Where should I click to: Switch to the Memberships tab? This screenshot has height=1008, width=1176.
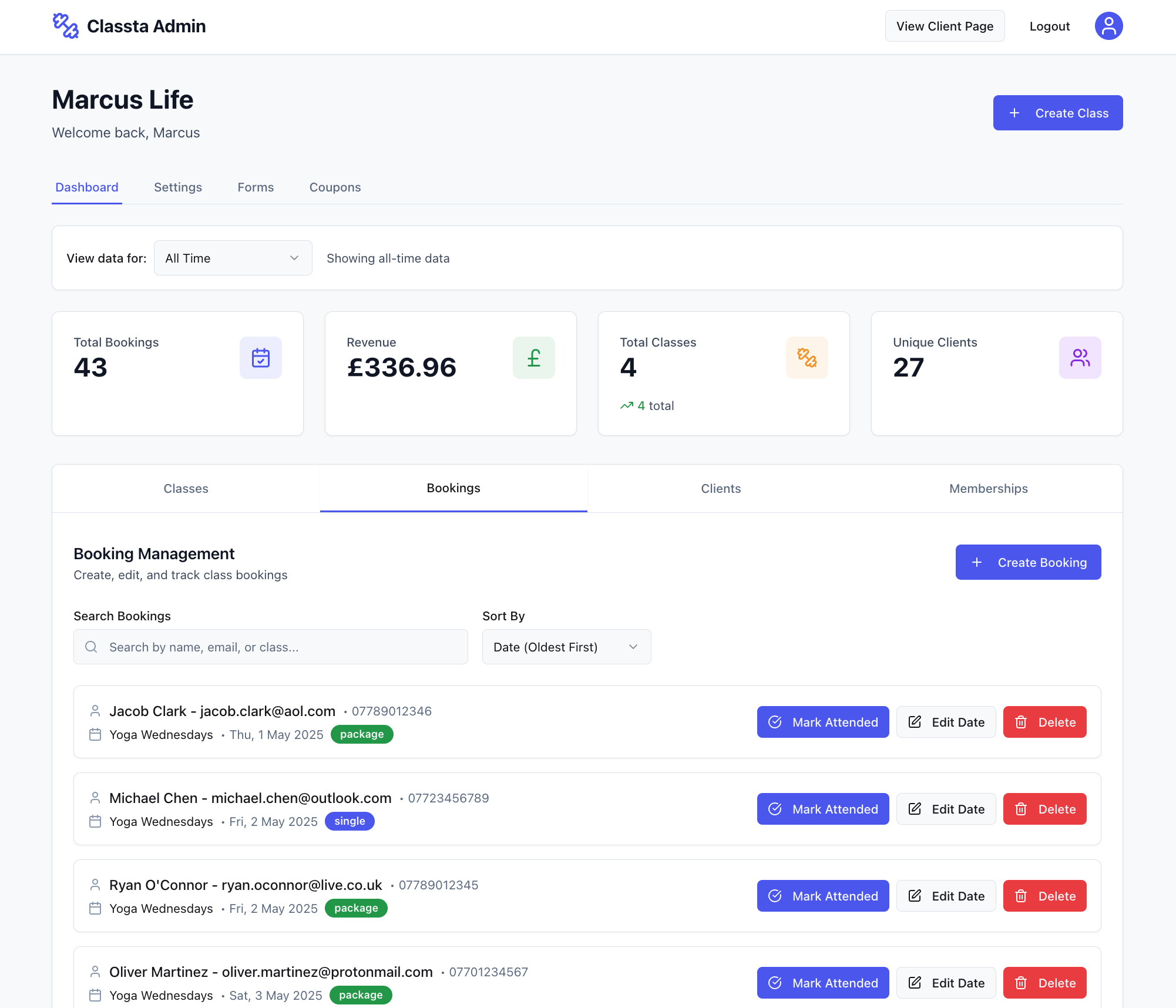(987, 488)
